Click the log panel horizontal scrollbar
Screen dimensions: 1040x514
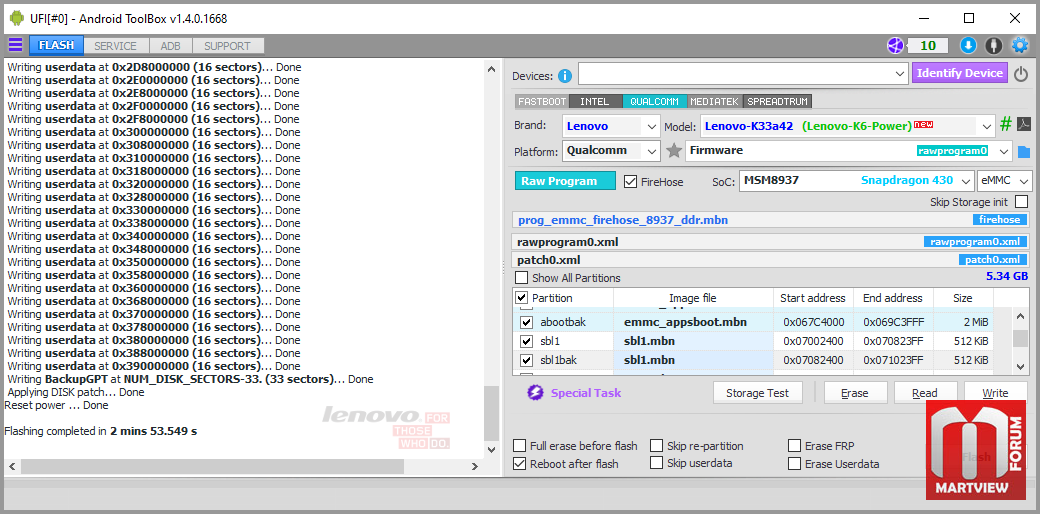(x=243, y=466)
